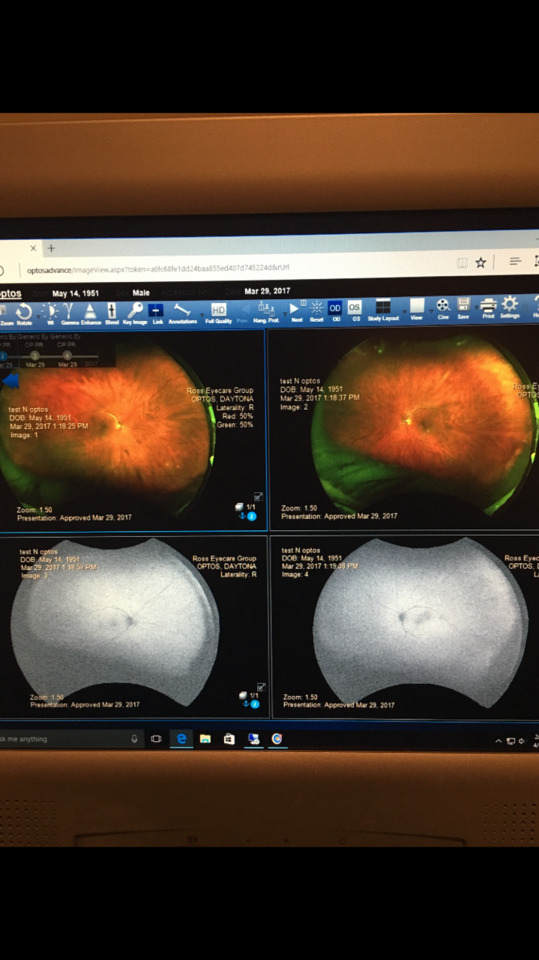Select fundus color image 1
Viewport: 539px width, 960px height.
(132, 430)
